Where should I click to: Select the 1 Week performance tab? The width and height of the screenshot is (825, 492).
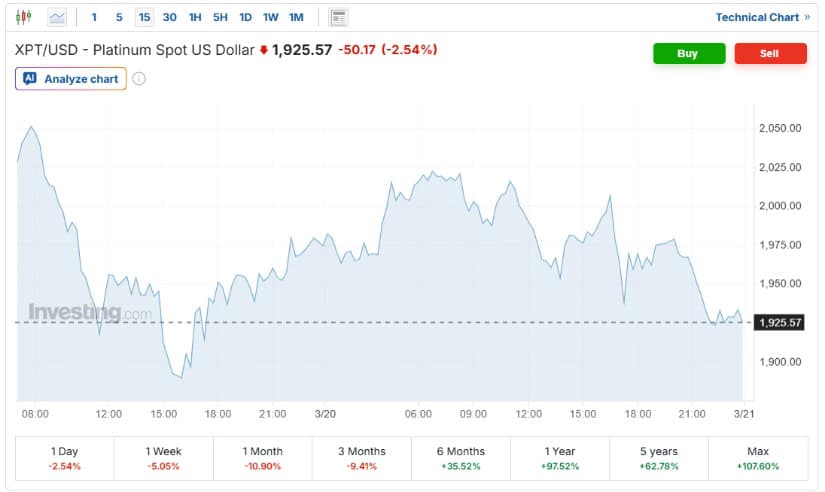point(164,458)
